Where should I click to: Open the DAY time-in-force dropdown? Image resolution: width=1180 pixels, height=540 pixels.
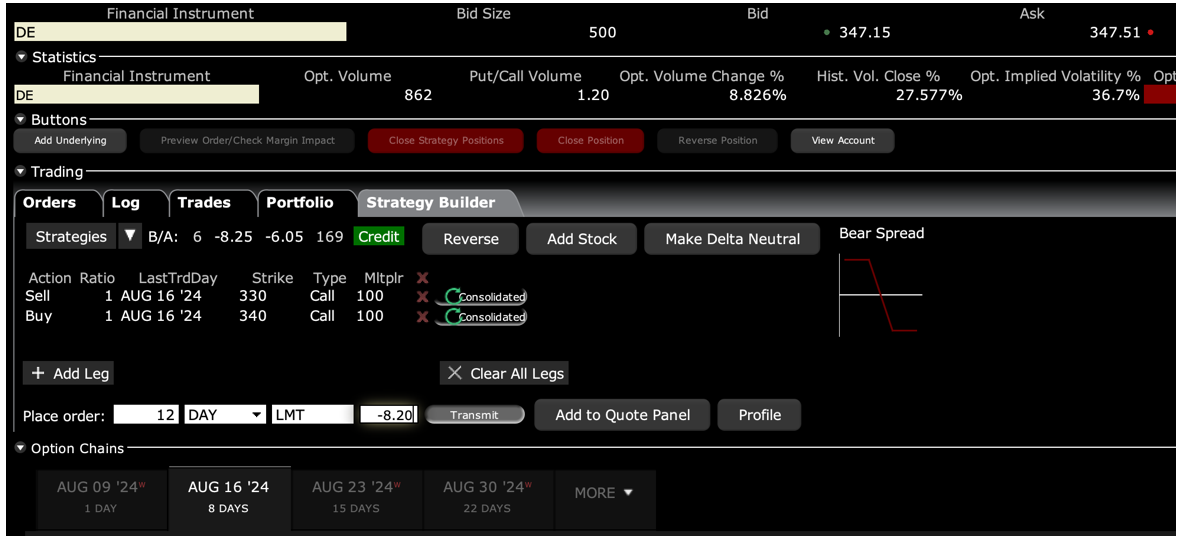tap(257, 415)
